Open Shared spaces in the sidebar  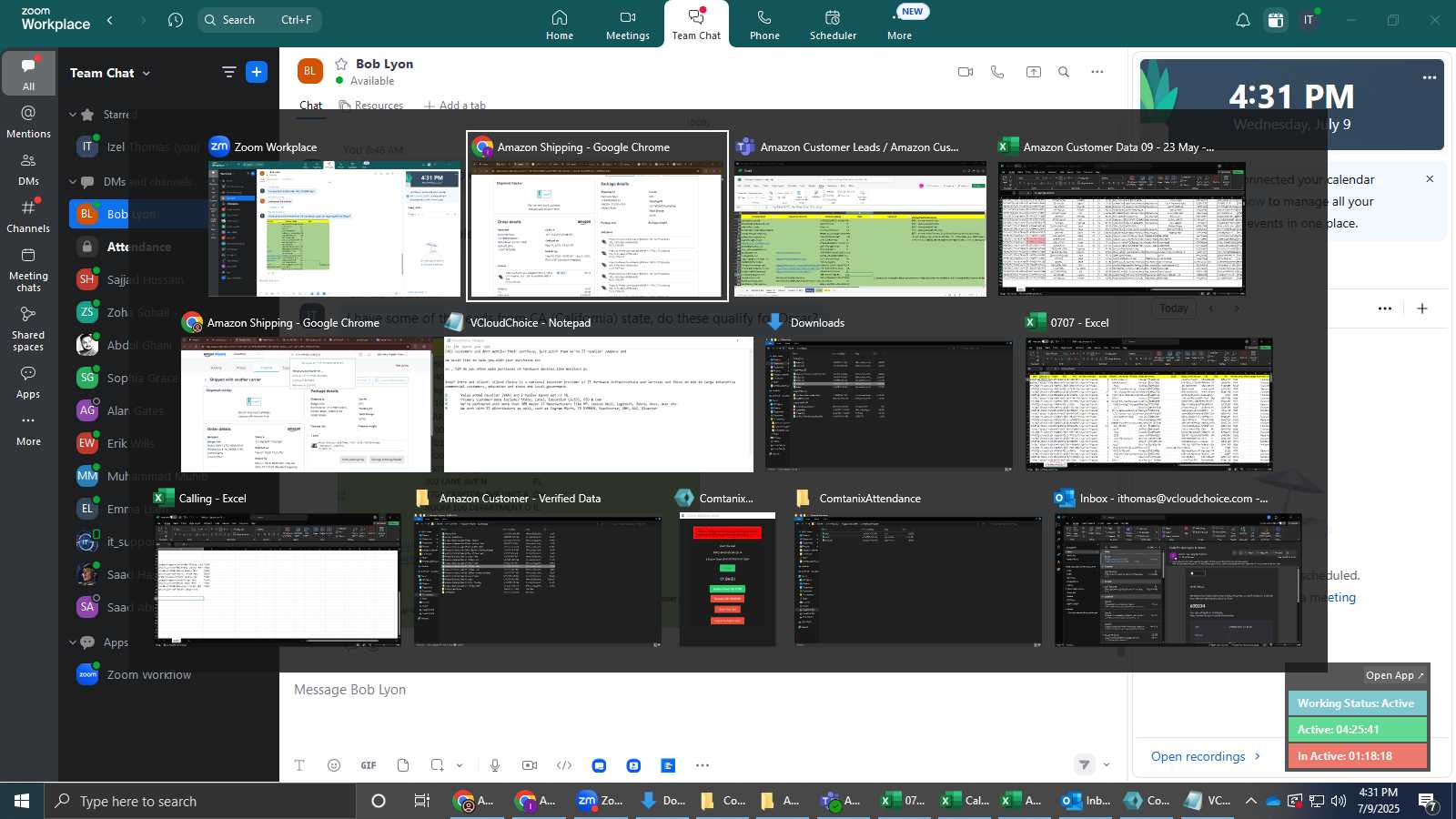pos(29,328)
